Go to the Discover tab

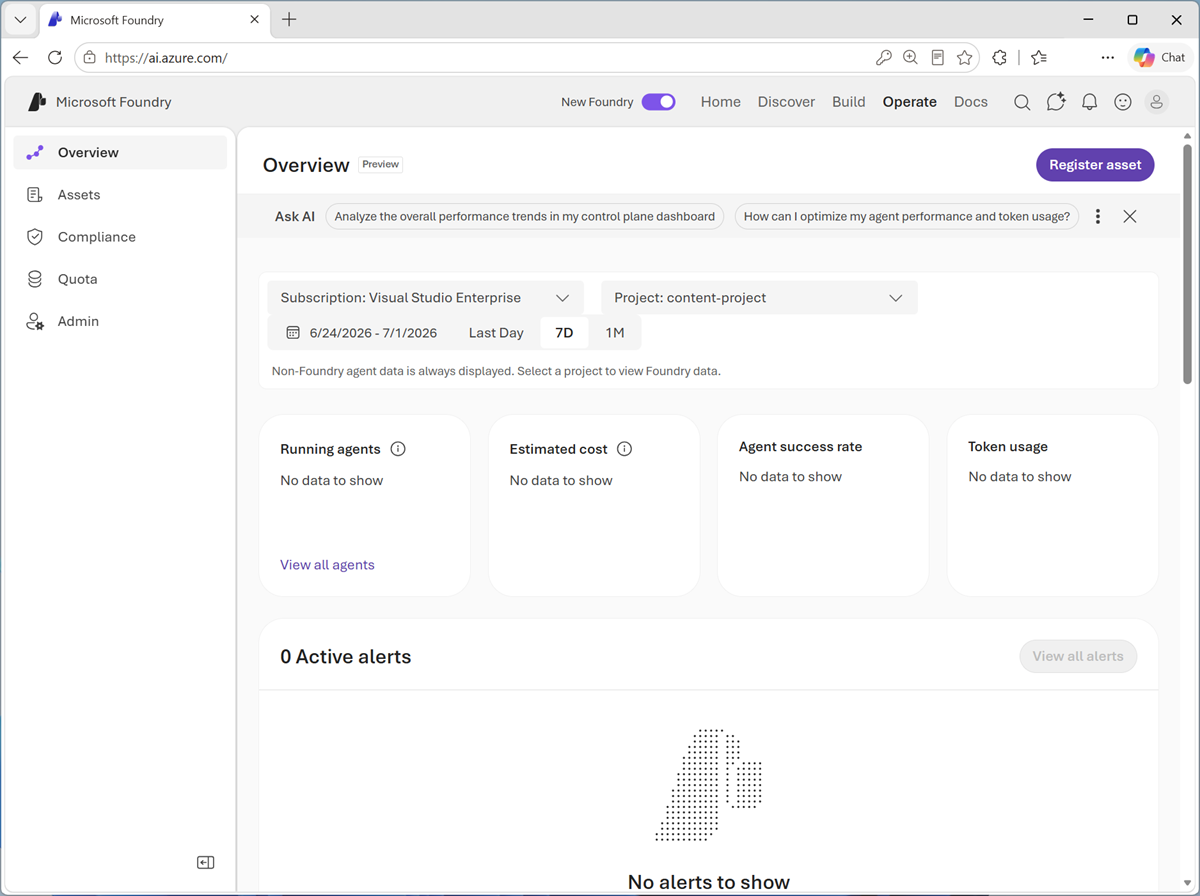click(786, 102)
